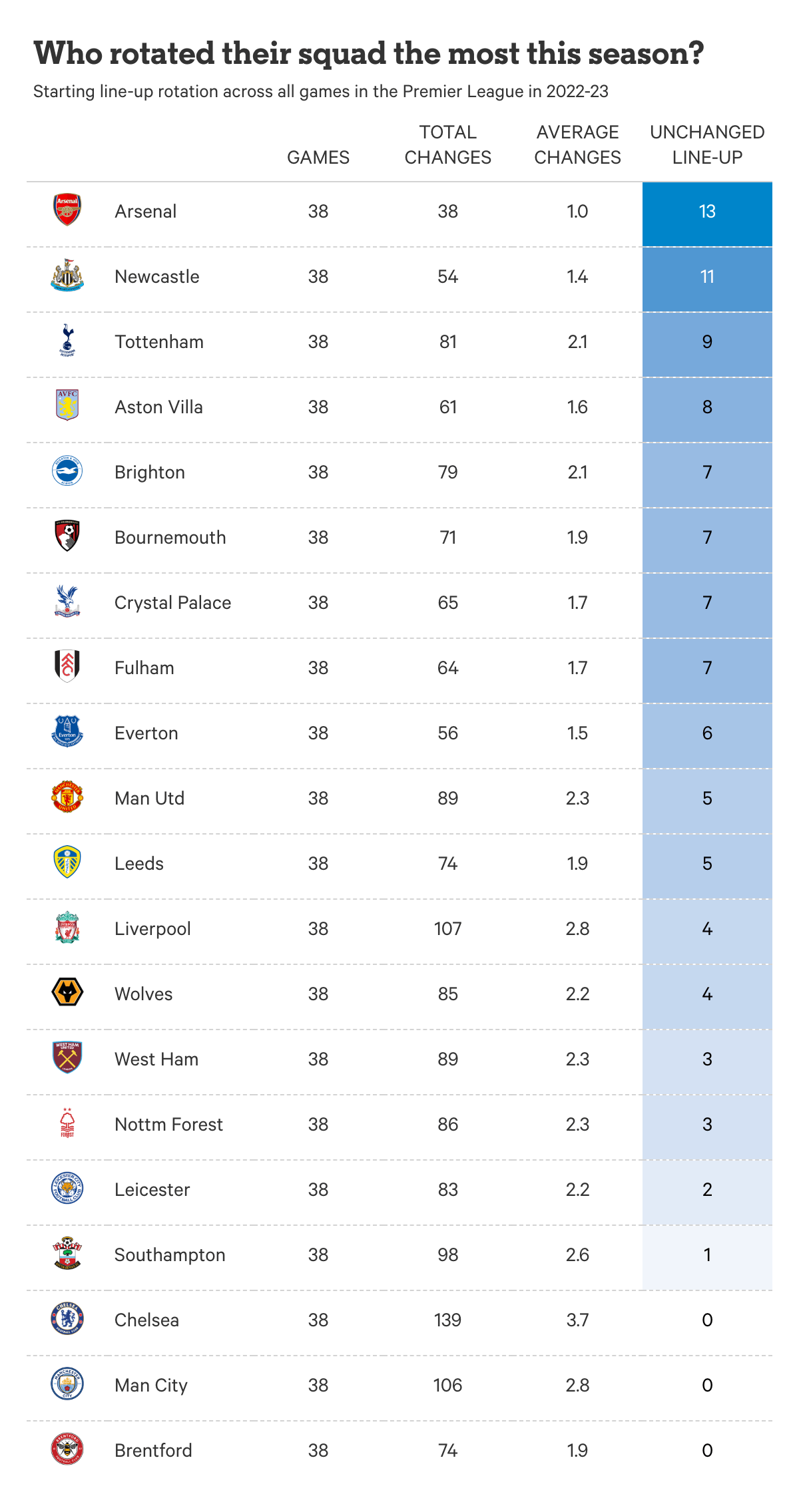Select the Brentford bee crest
The width and height of the screenshot is (799, 1512).
pos(67,1449)
